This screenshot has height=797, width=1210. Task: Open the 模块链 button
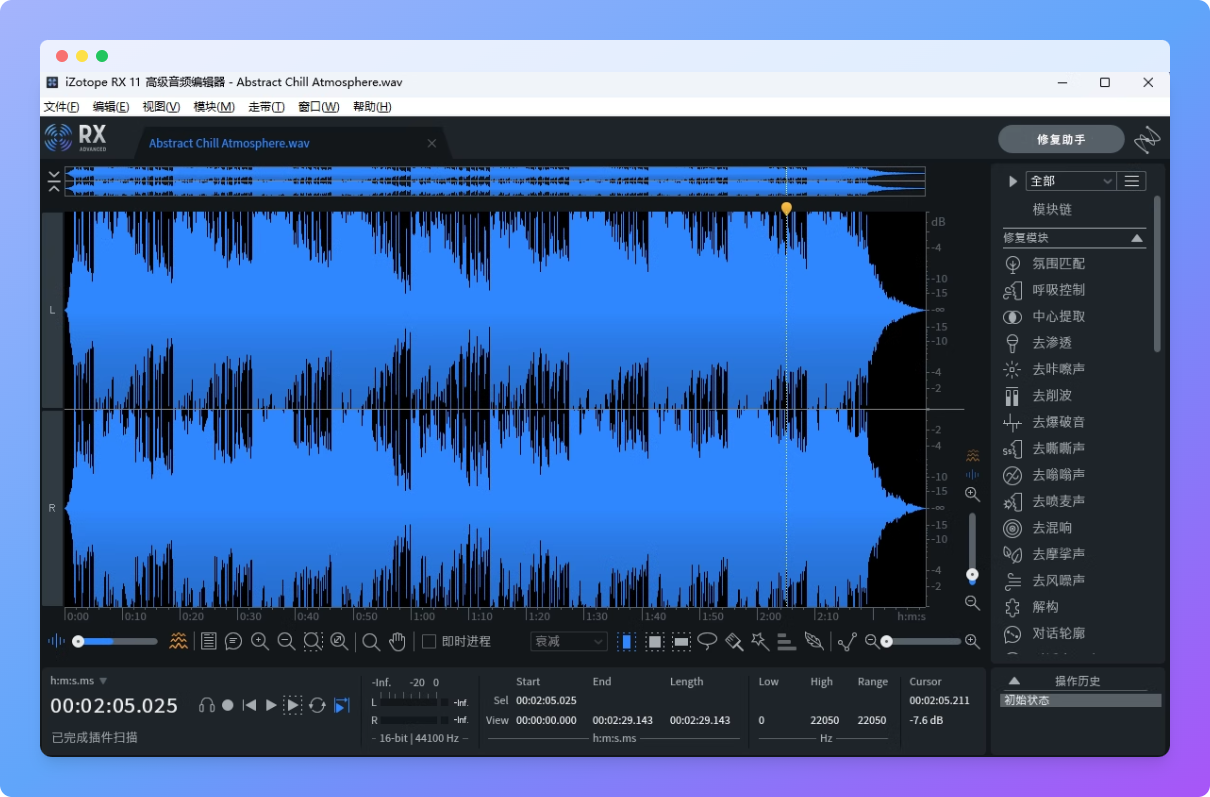tap(1052, 210)
